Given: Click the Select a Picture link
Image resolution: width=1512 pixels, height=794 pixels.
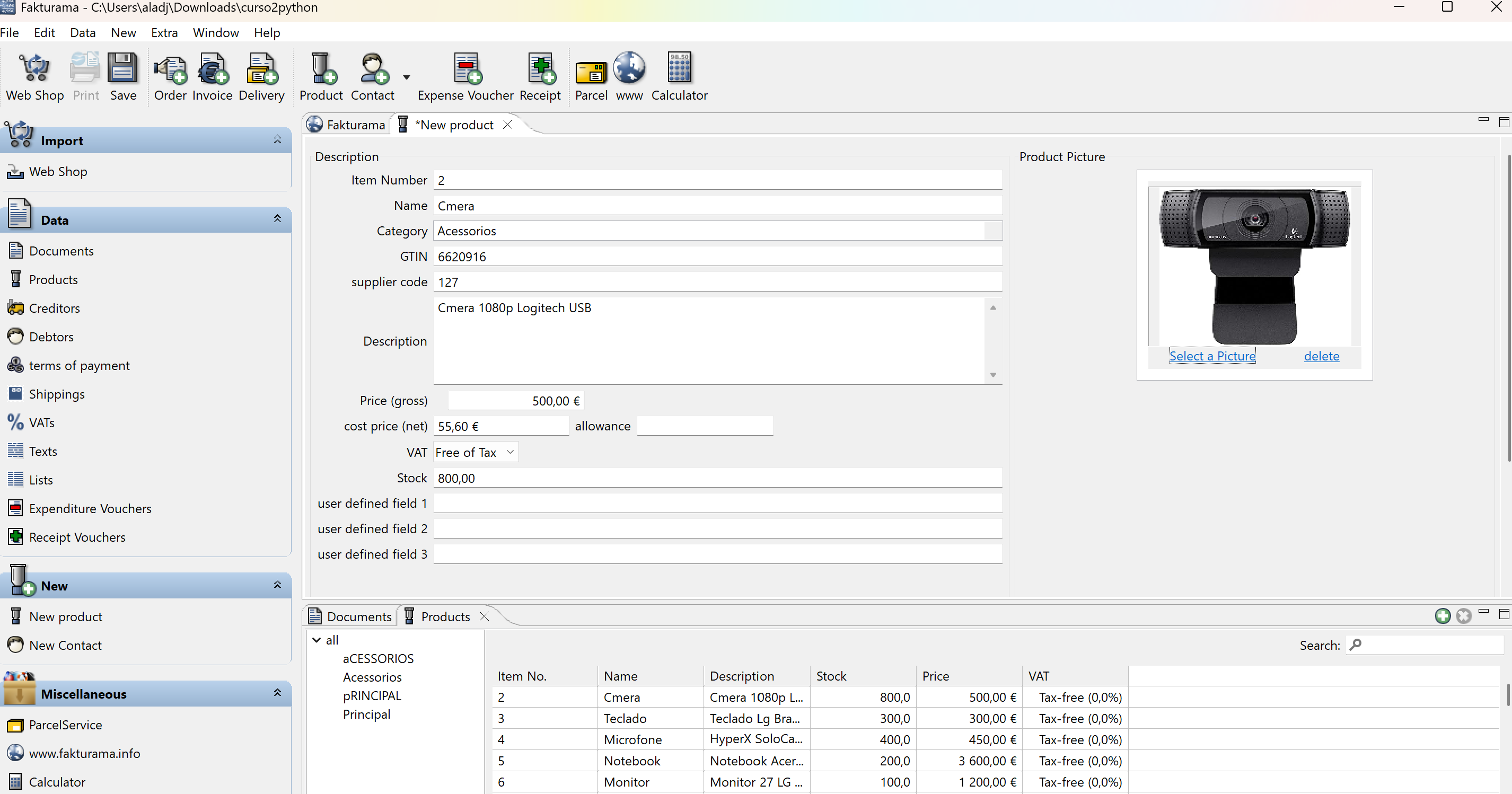Looking at the screenshot, I should [1212, 356].
